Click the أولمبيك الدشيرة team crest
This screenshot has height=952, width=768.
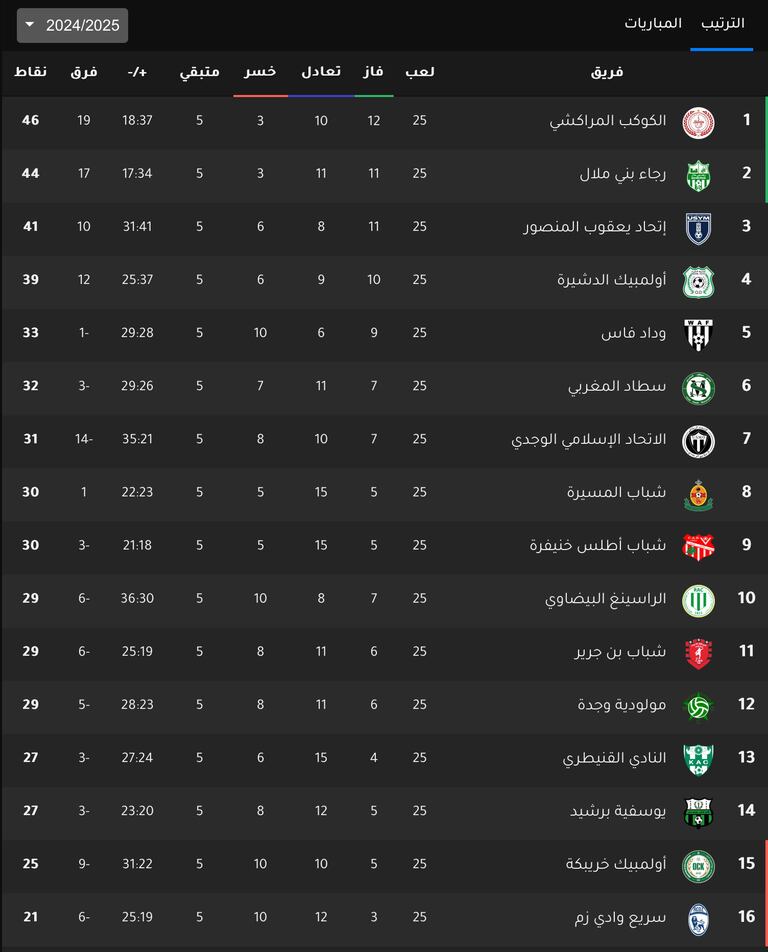tap(698, 282)
